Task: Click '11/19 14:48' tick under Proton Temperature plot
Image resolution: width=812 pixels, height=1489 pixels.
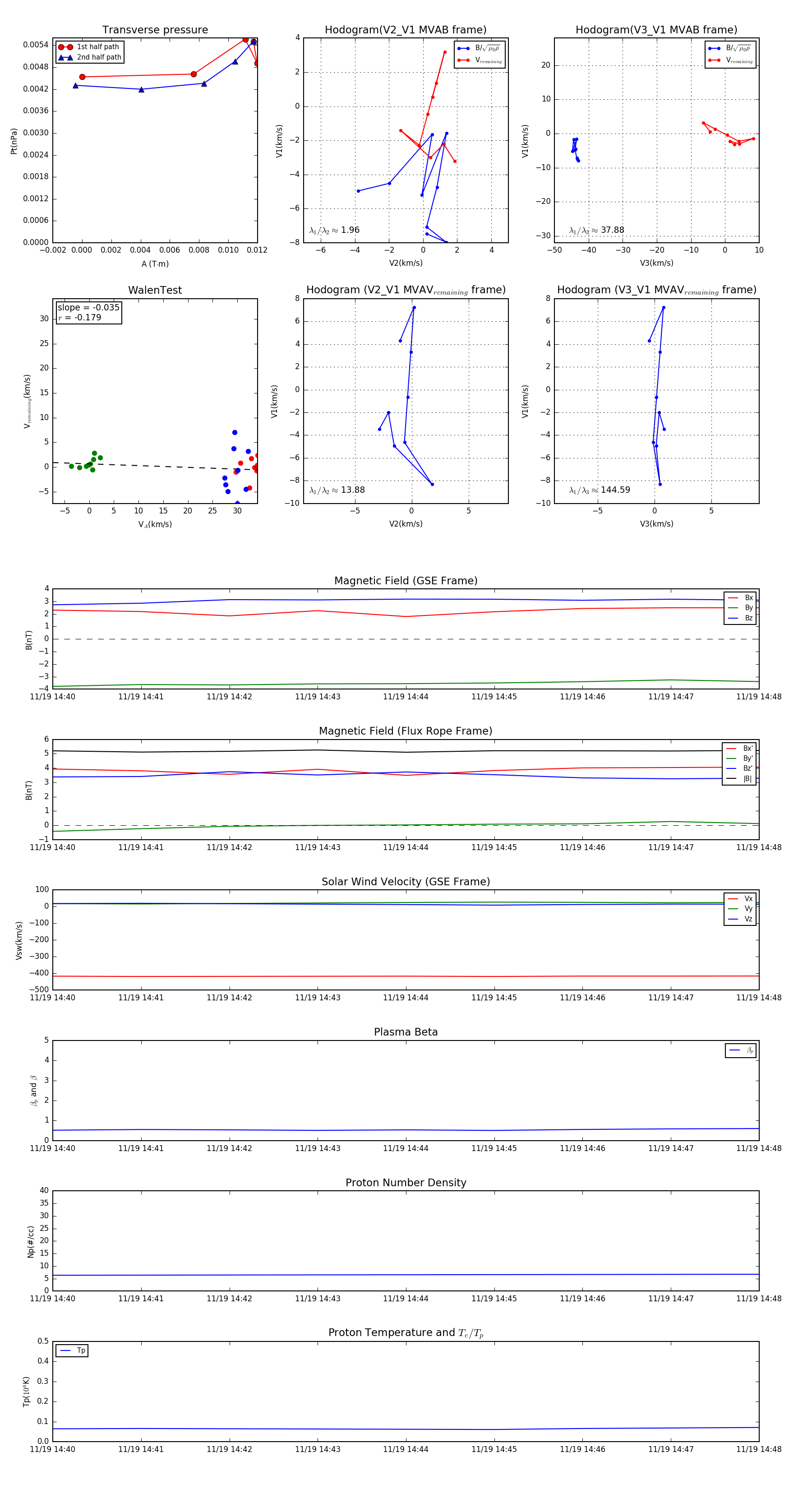Action: (759, 1449)
